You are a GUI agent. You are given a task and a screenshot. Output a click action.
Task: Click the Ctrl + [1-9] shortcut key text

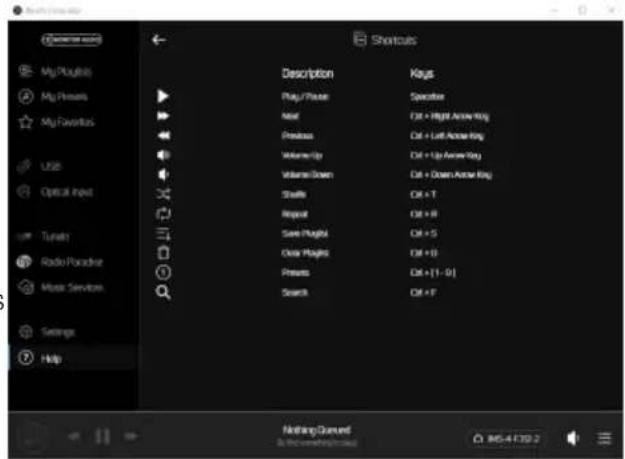[x=433, y=273]
